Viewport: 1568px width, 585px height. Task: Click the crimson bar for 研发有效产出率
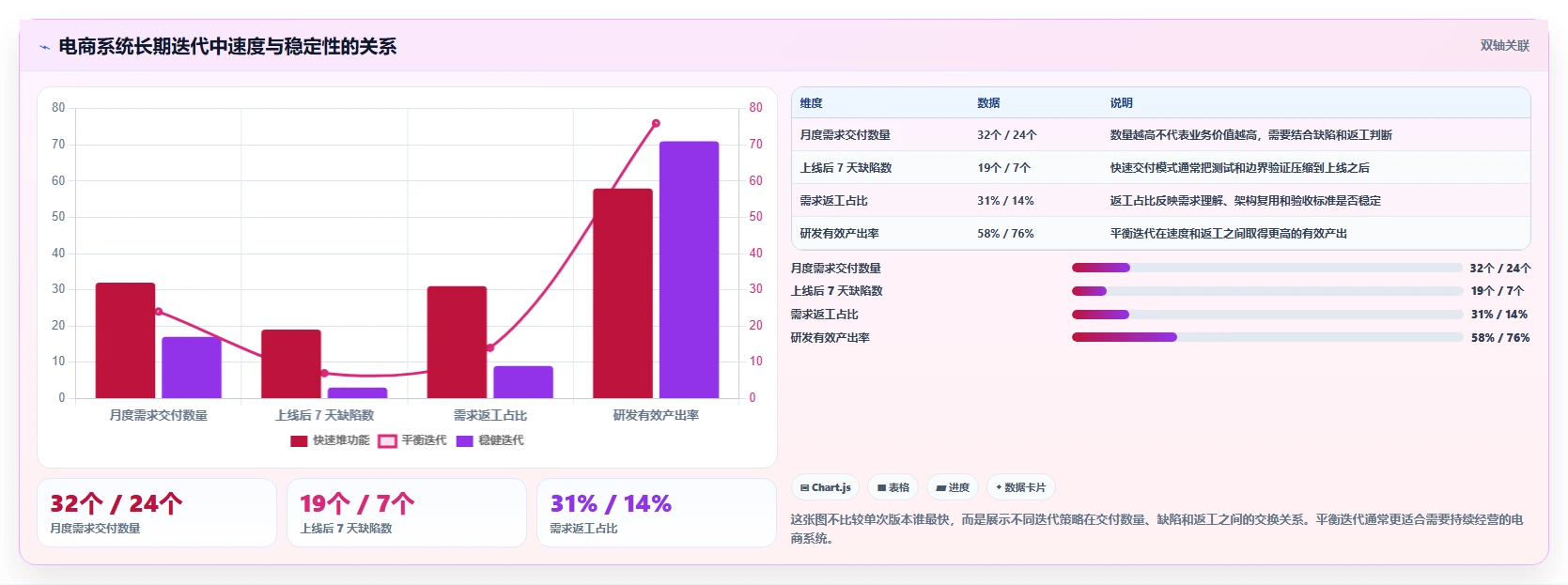(x=623, y=293)
